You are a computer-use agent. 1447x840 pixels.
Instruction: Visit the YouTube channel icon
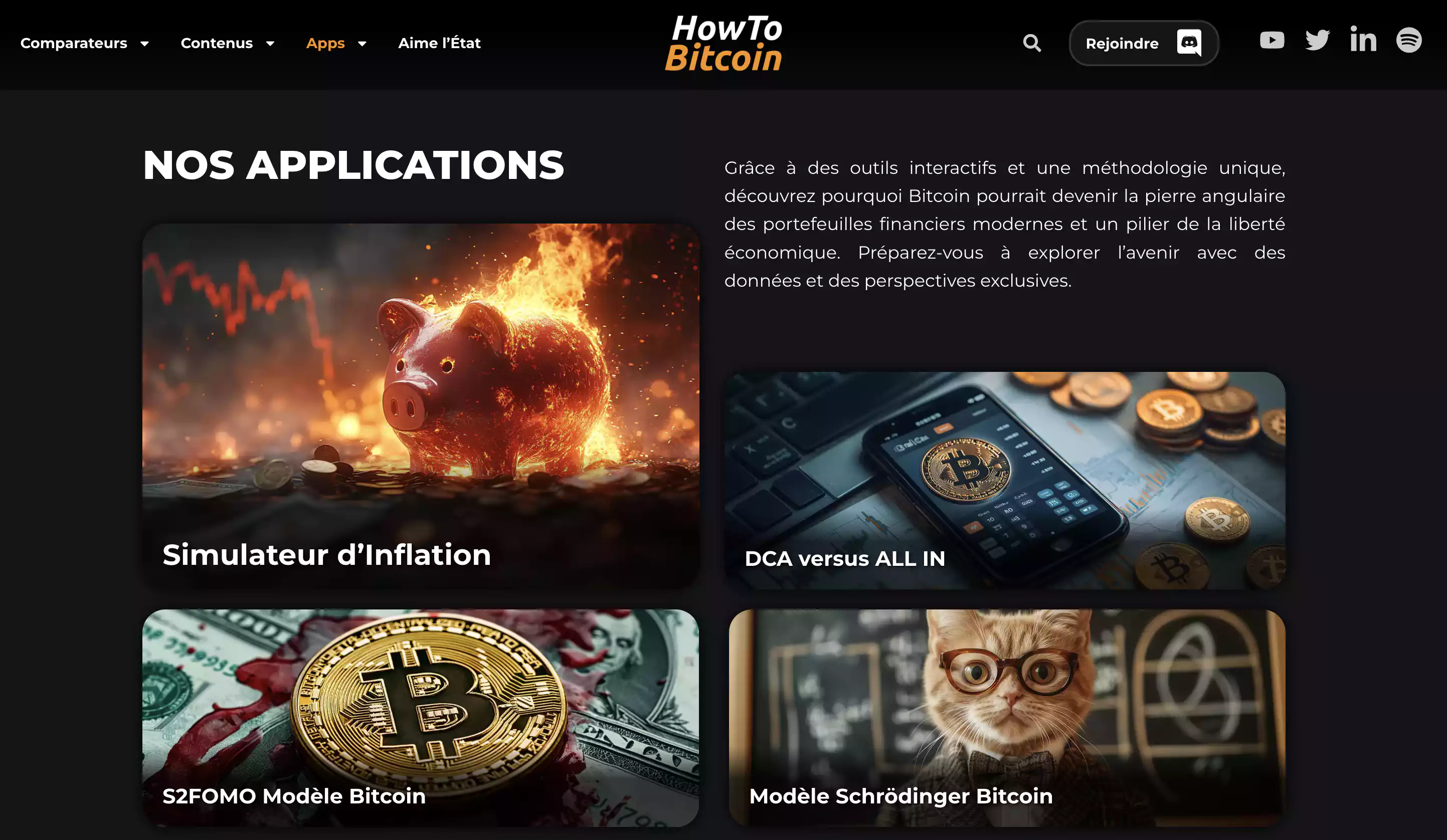pyautogui.click(x=1272, y=40)
